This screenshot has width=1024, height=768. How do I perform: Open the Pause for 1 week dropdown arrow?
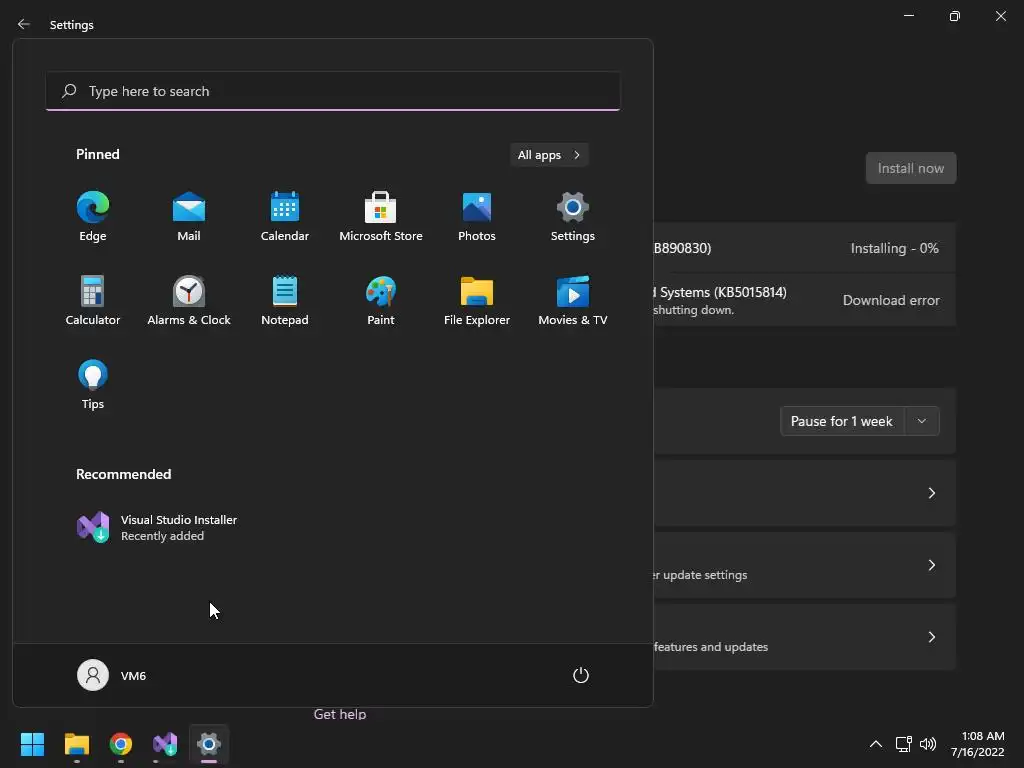[x=922, y=421]
